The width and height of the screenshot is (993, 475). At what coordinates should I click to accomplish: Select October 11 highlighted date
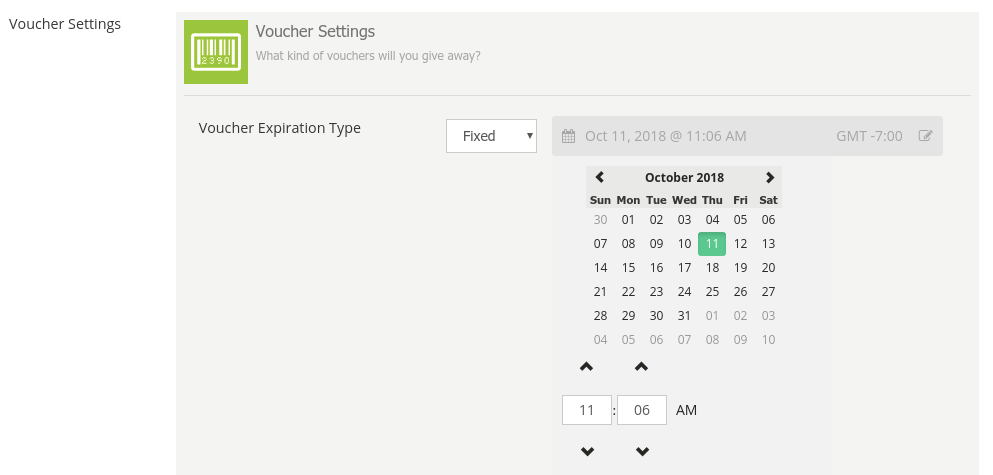coord(712,243)
